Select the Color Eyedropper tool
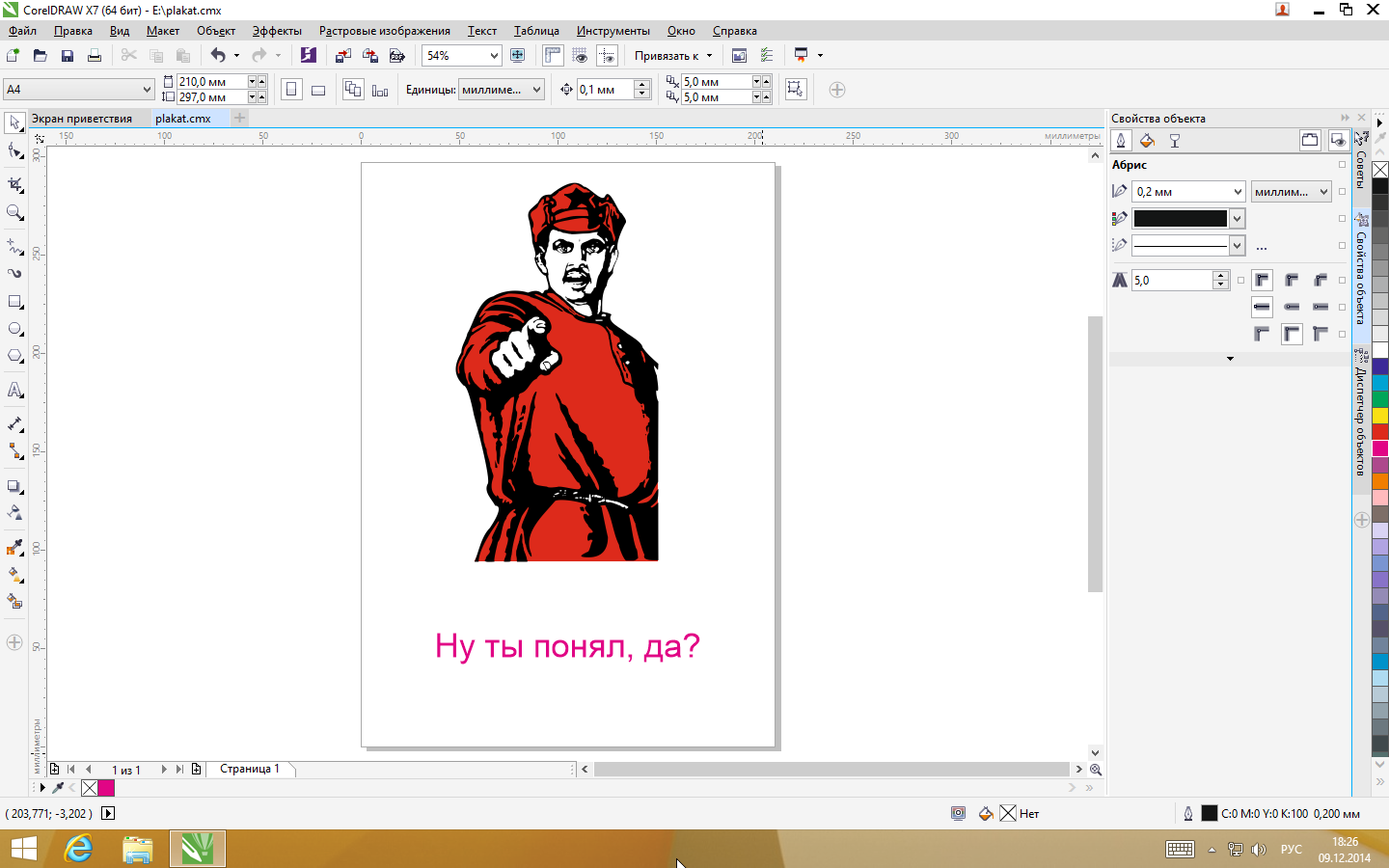 [x=14, y=548]
